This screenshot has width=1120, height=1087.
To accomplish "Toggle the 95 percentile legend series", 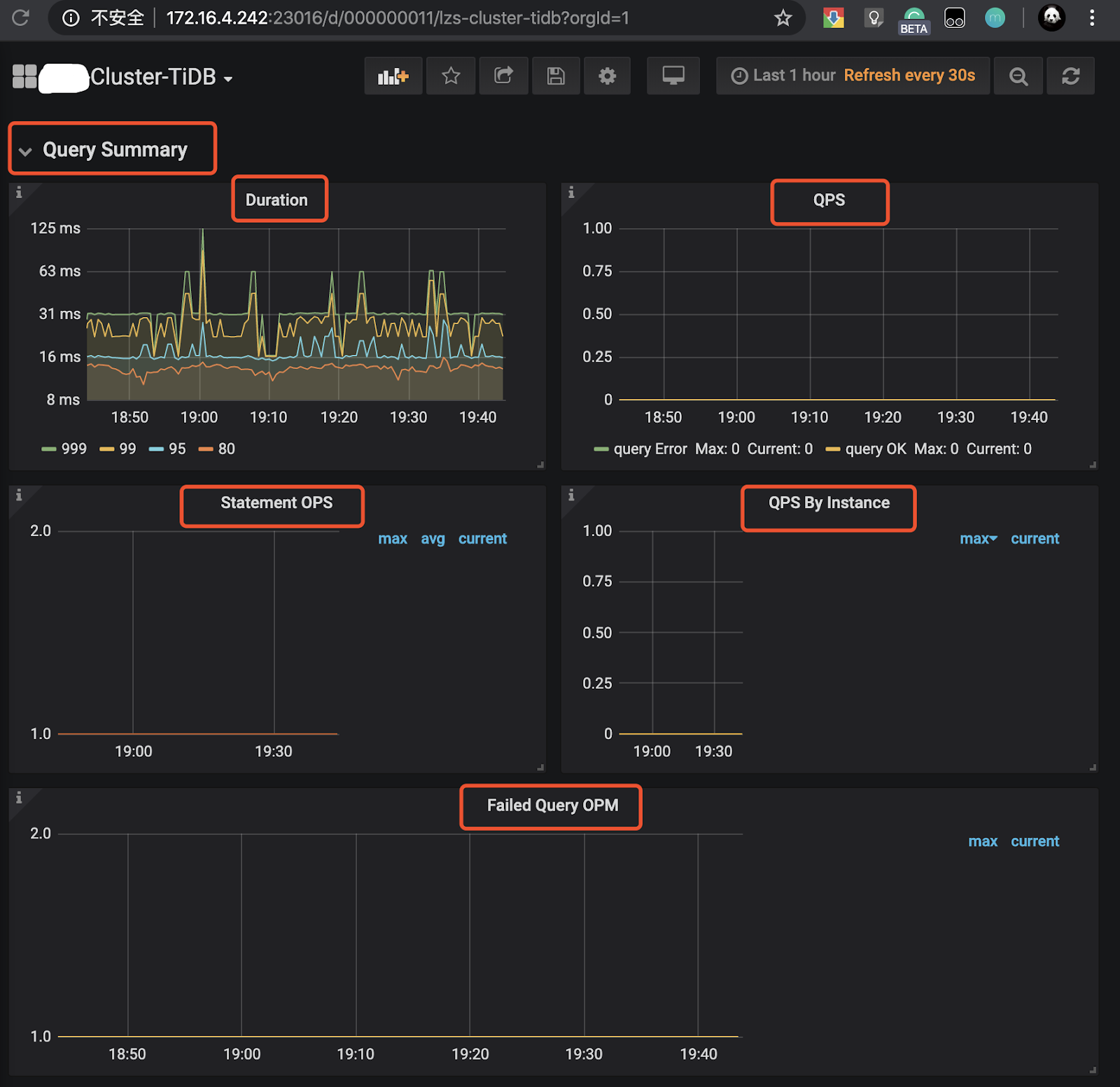I will tap(176, 449).
